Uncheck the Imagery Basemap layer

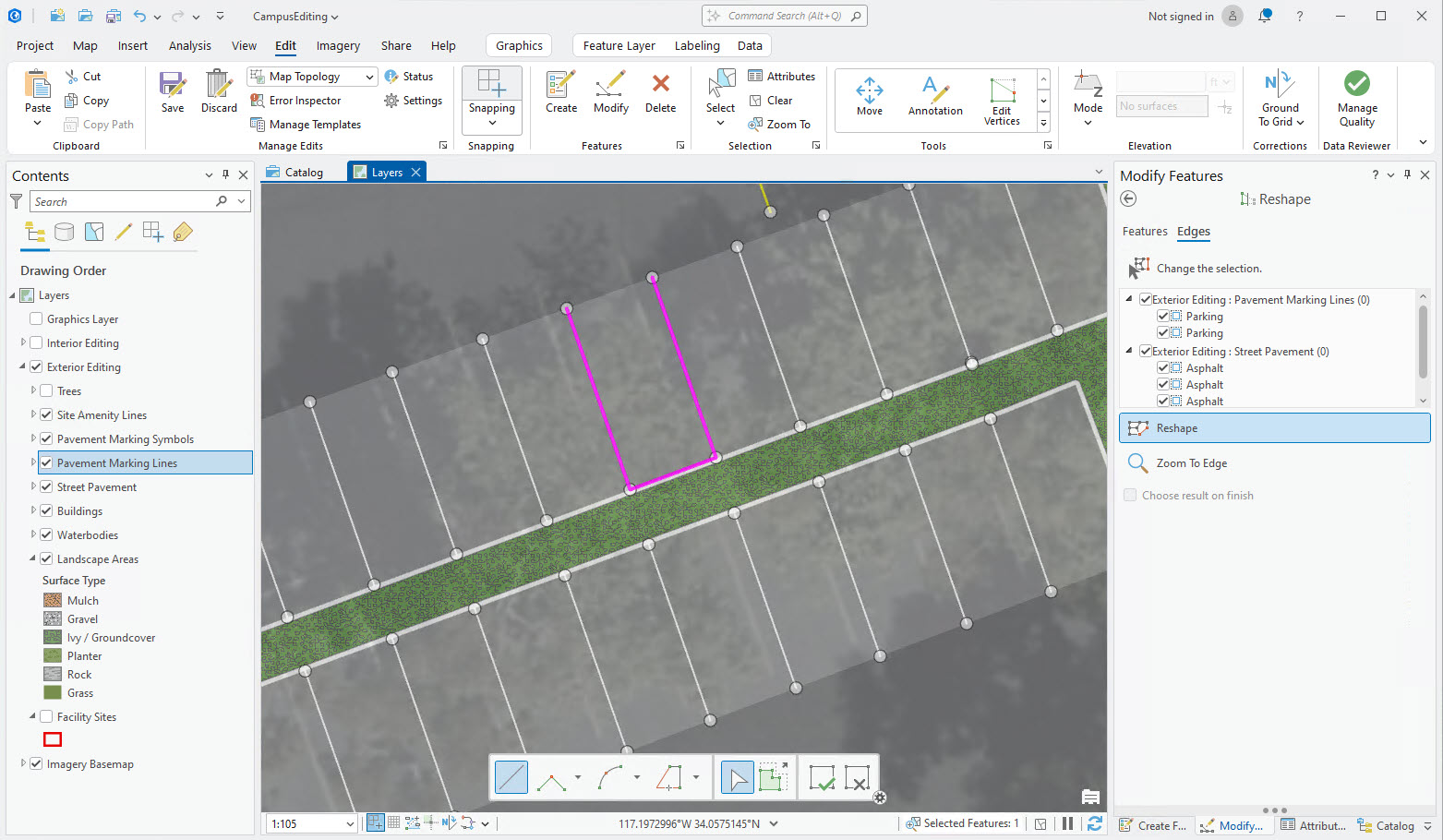click(x=36, y=764)
